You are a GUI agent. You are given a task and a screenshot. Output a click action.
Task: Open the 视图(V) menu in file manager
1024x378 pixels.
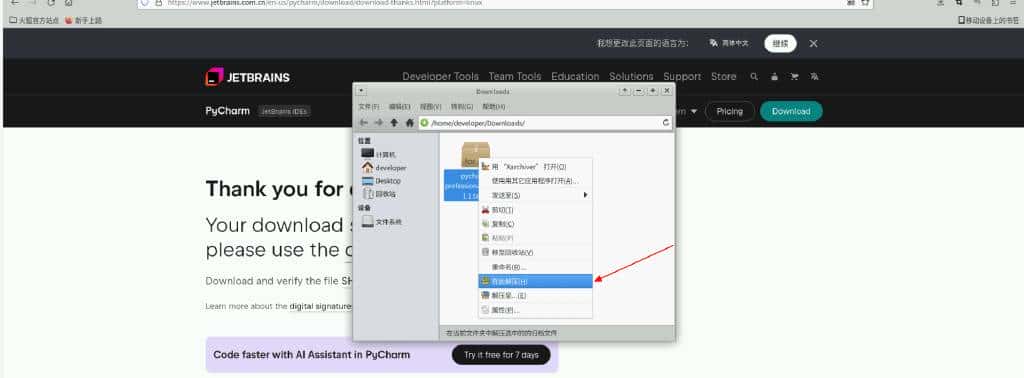coord(430,106)
